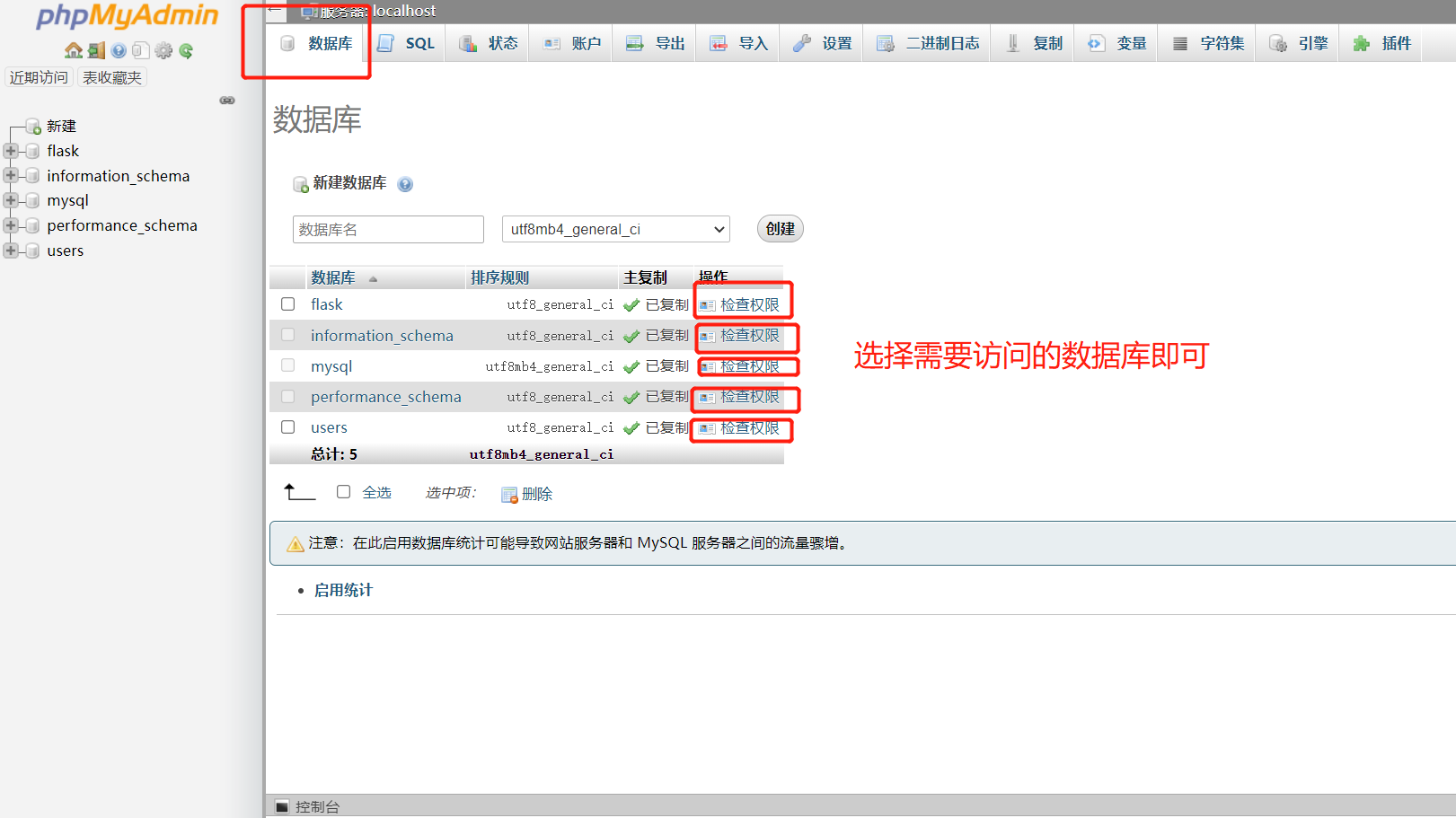Click the privileges icon in the flask row
Image resolution: width=1456 pixels, height=818 pixels.
point(708,305)
